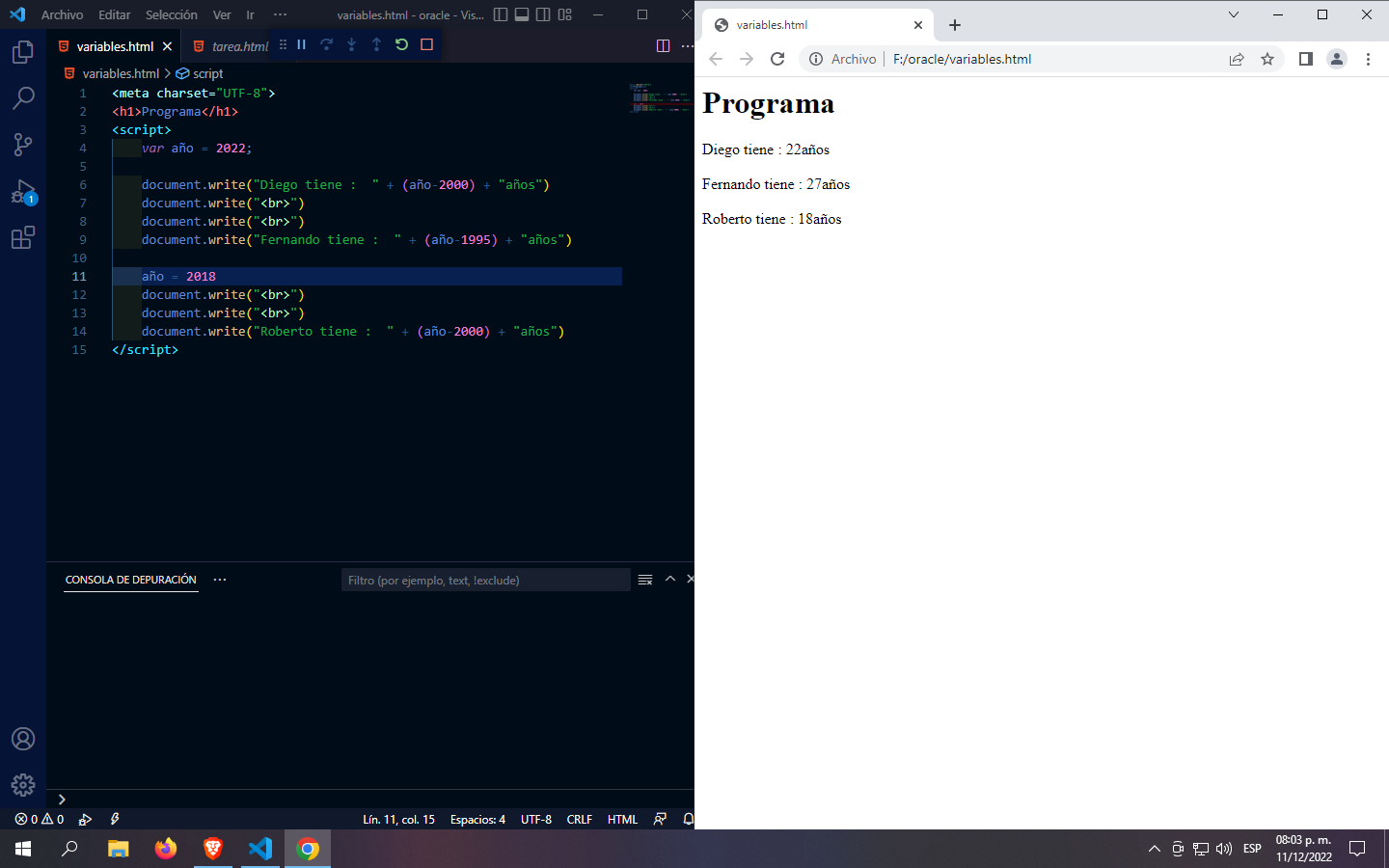Open the Explorer view in VS Code
1389x868 pixels.
pos(23,51)
